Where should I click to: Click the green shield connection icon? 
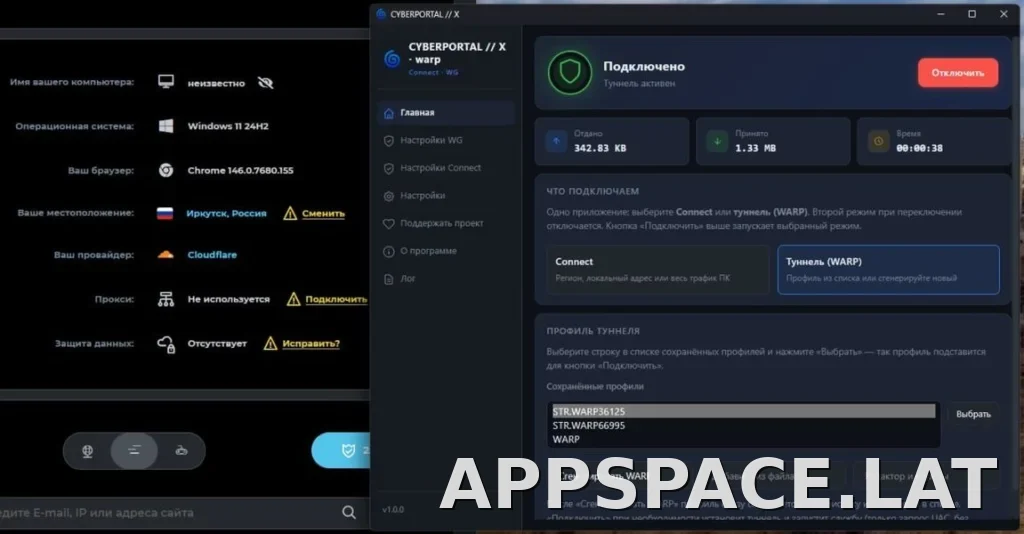pos(569,72)
